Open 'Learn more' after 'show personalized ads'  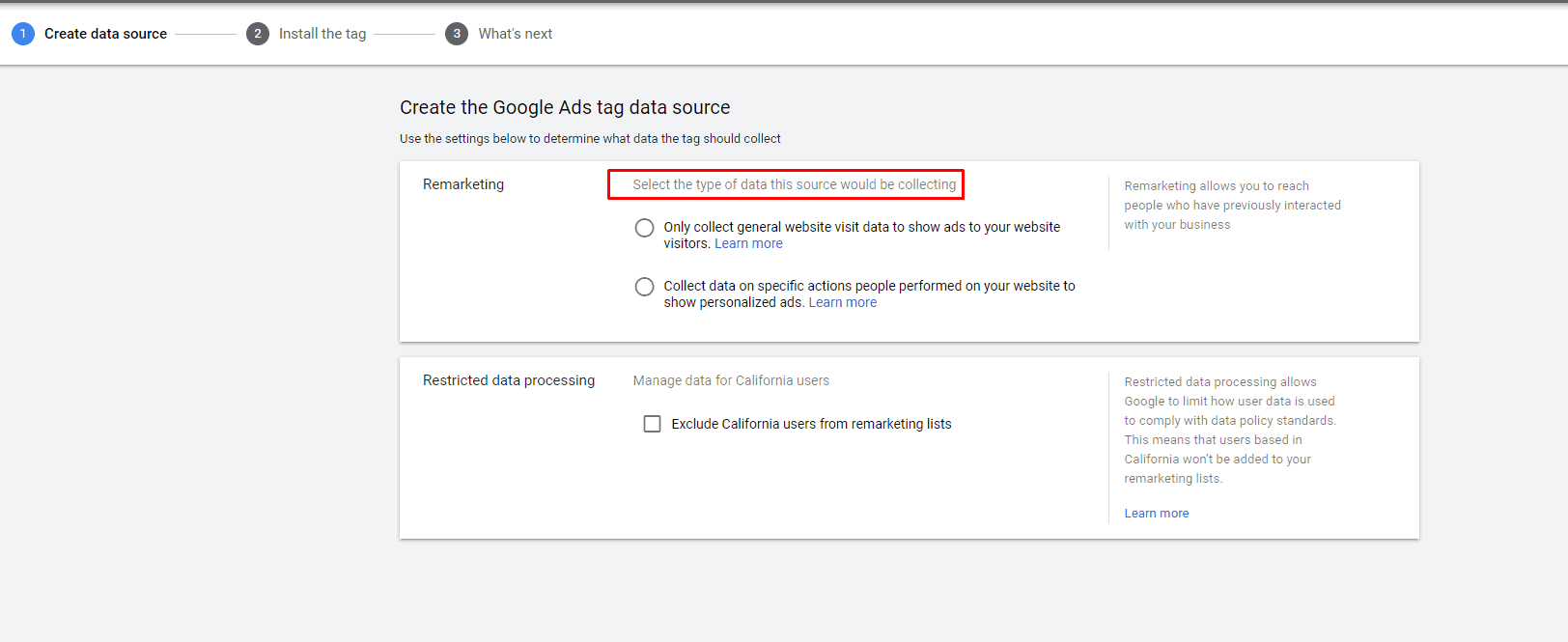[x=843, y=302]
